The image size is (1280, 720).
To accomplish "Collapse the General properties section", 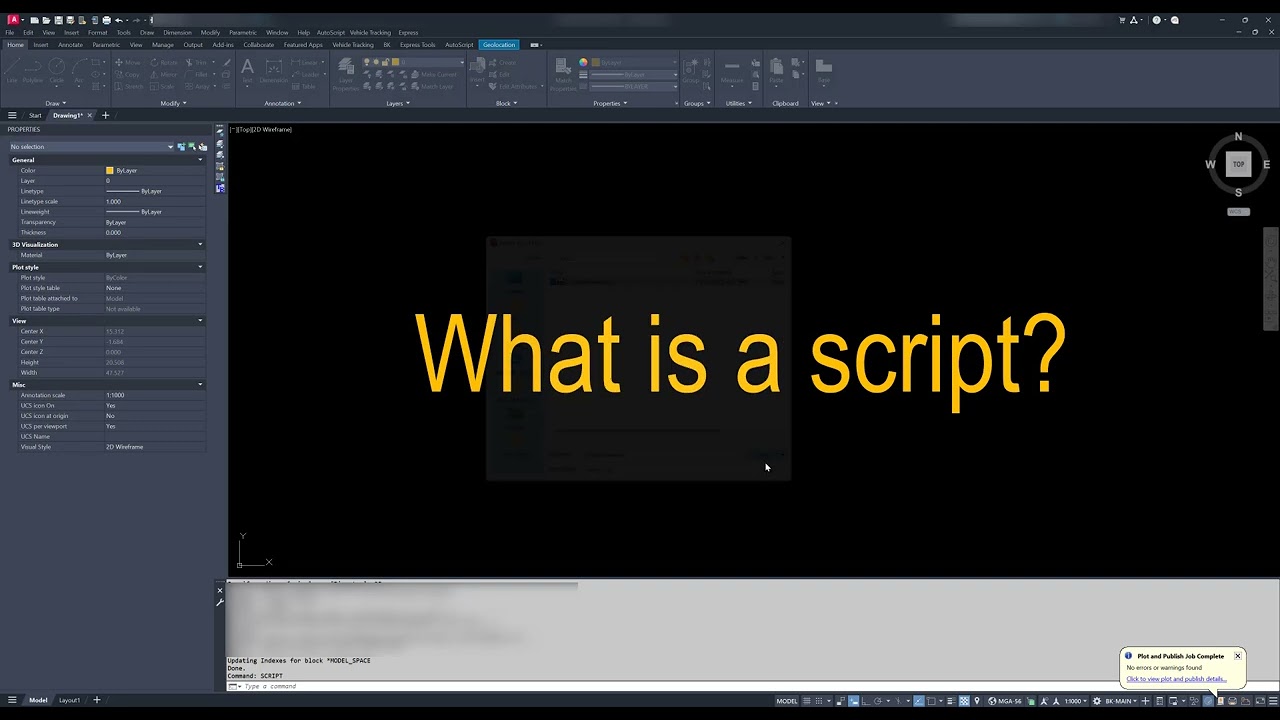I will coord(200,160).
